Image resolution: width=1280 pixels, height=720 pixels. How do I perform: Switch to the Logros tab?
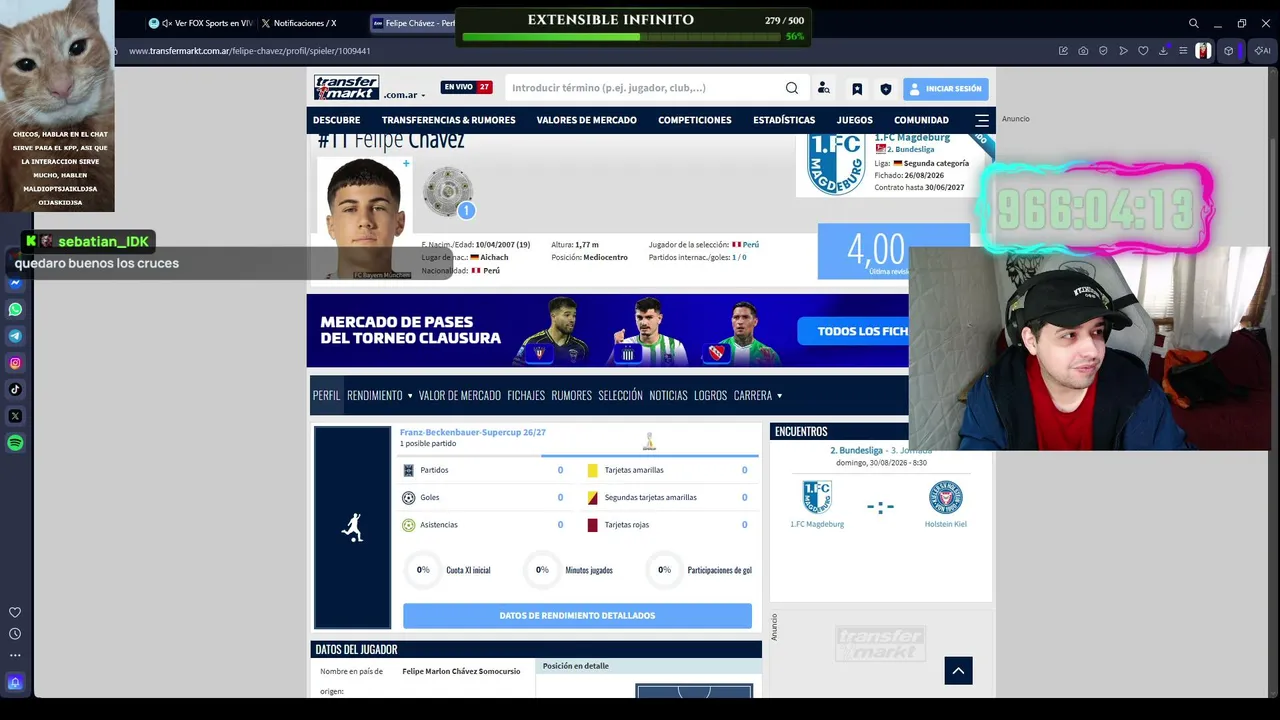[710, 396]
